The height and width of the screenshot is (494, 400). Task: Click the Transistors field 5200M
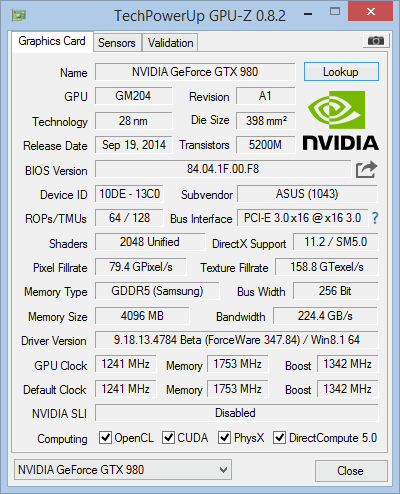pos(266,145)
